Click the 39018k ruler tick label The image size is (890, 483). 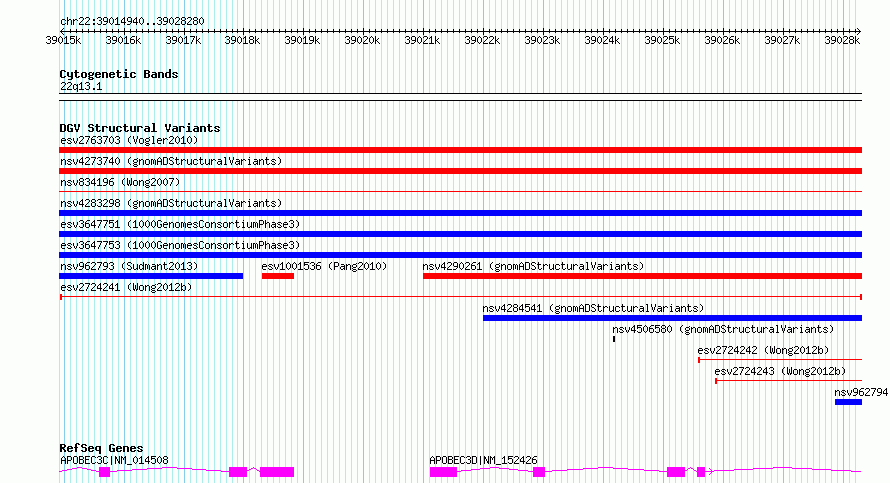[242, 40]
